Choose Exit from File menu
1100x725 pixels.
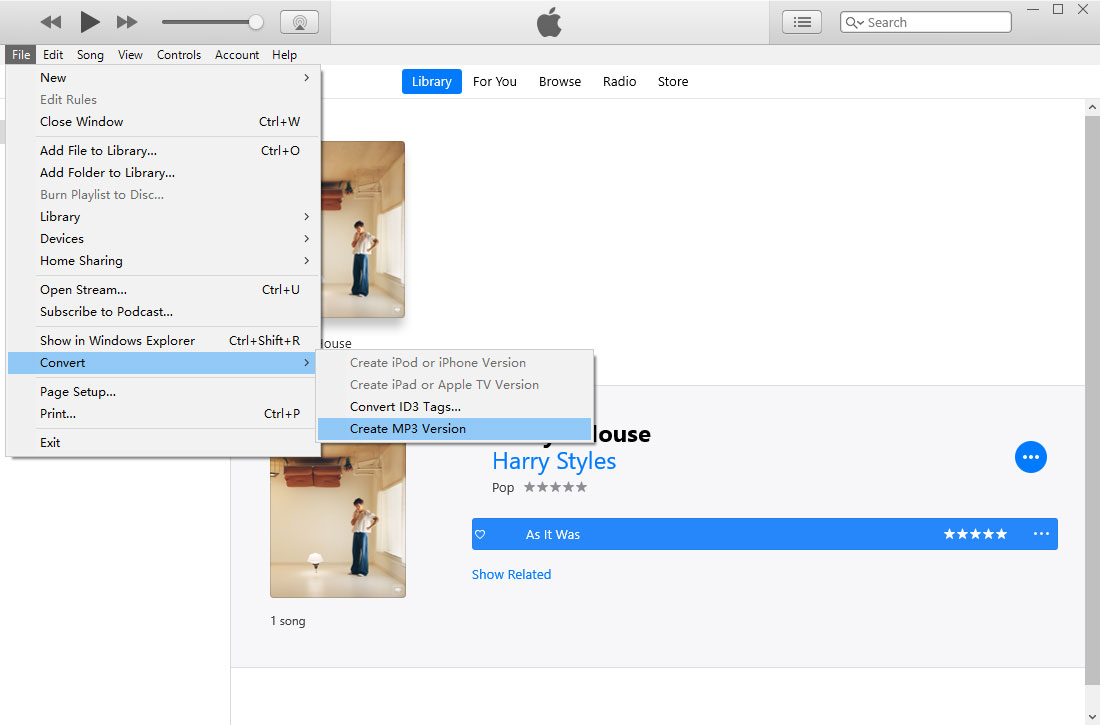pos(163,443)
